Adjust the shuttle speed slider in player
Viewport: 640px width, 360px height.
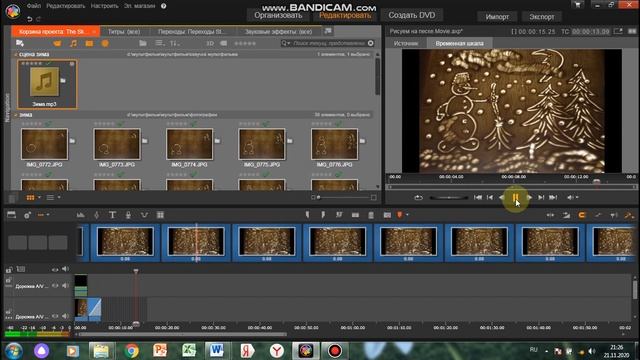[x=449, y=198]
